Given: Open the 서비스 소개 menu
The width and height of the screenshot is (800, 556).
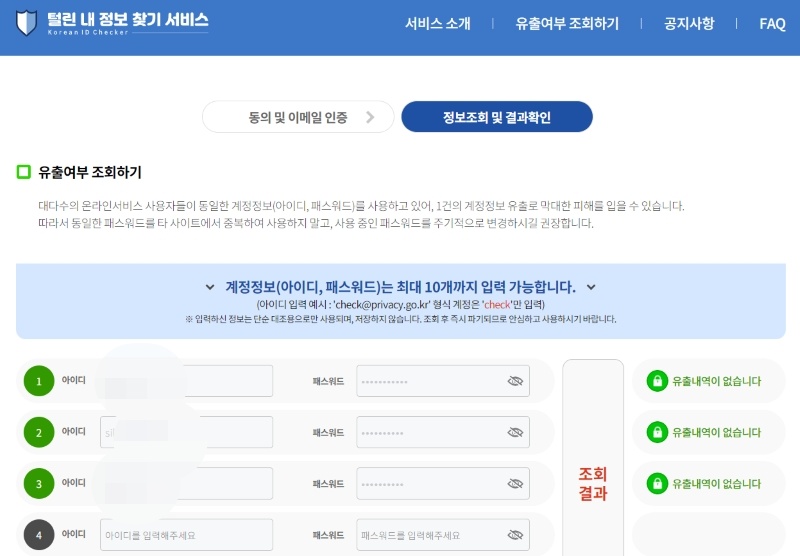Looking at the screenshot, I should (438, 23).
